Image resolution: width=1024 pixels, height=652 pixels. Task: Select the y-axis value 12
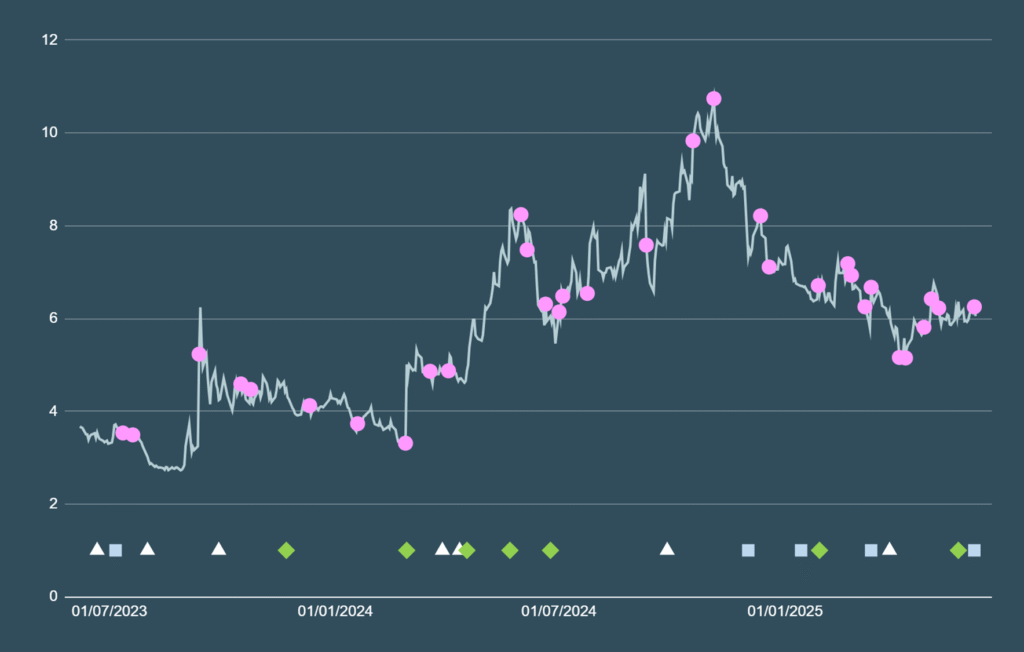tap(50, 40)
